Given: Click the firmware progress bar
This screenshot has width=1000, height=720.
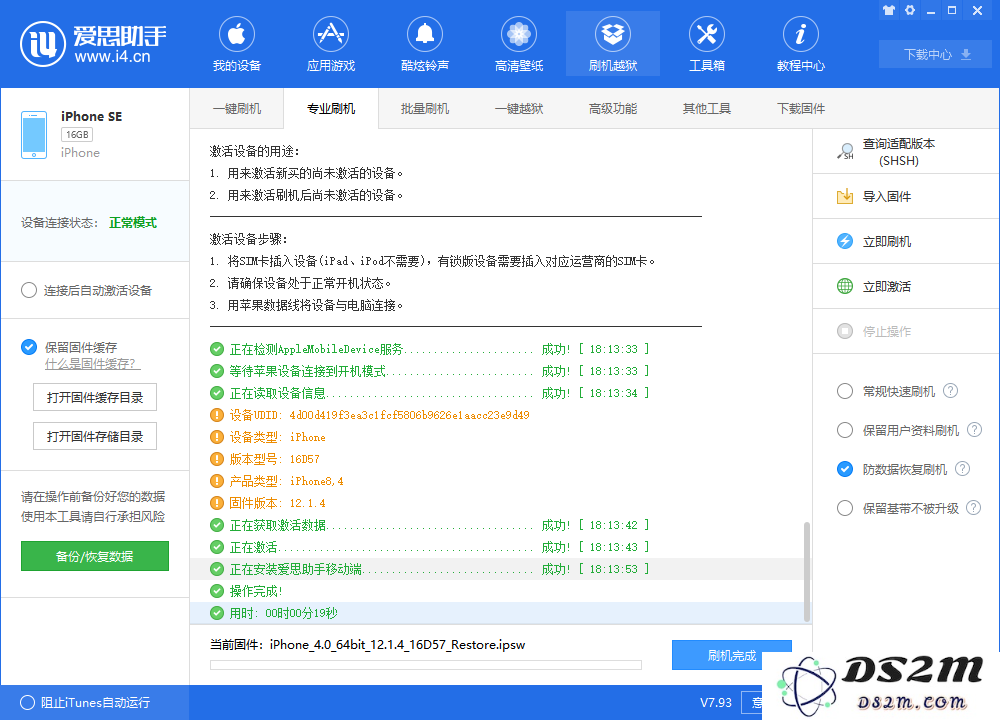Looking at the screenshot, I should tap(425, 665).
